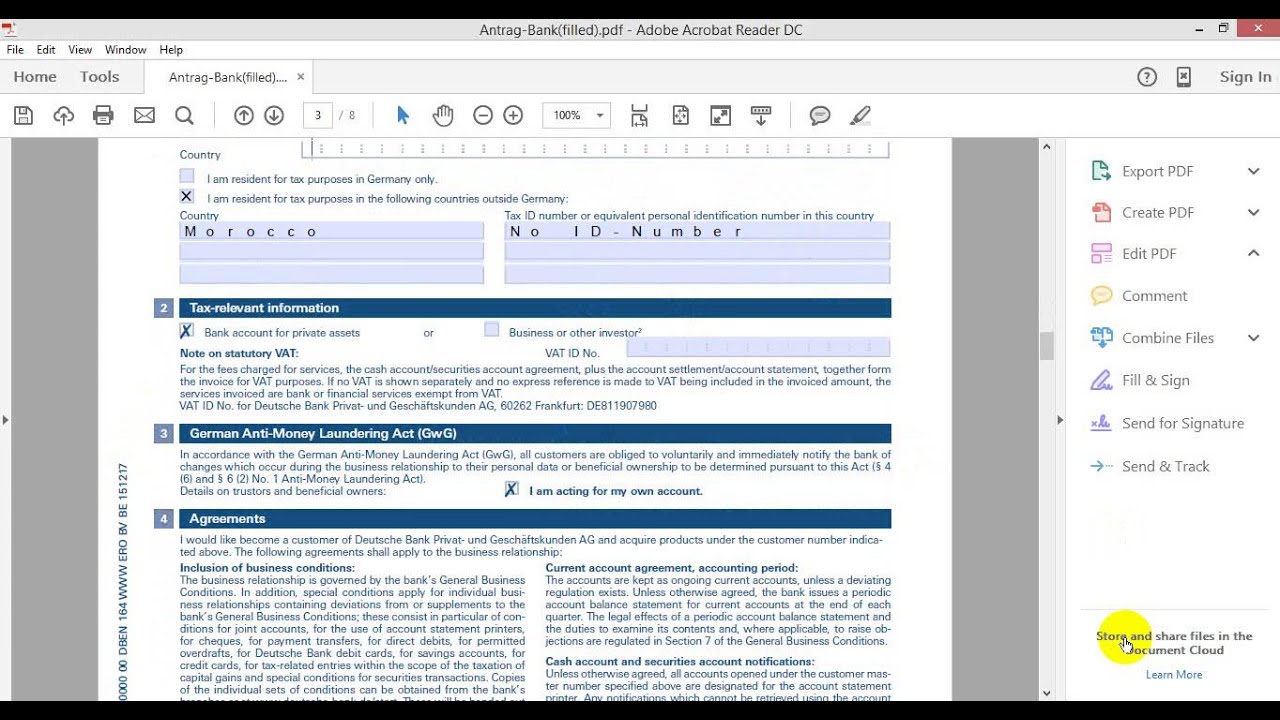Click the Morocco country field

pos(331,231)
